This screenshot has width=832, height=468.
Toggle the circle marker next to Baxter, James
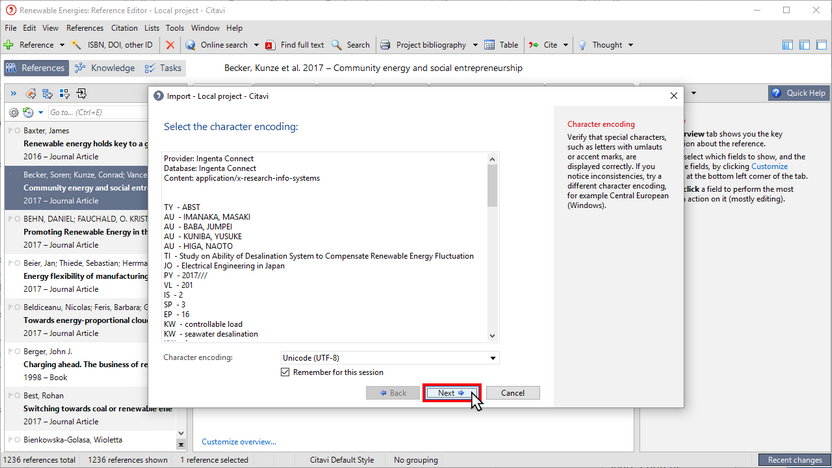click(x=18, y=131)
